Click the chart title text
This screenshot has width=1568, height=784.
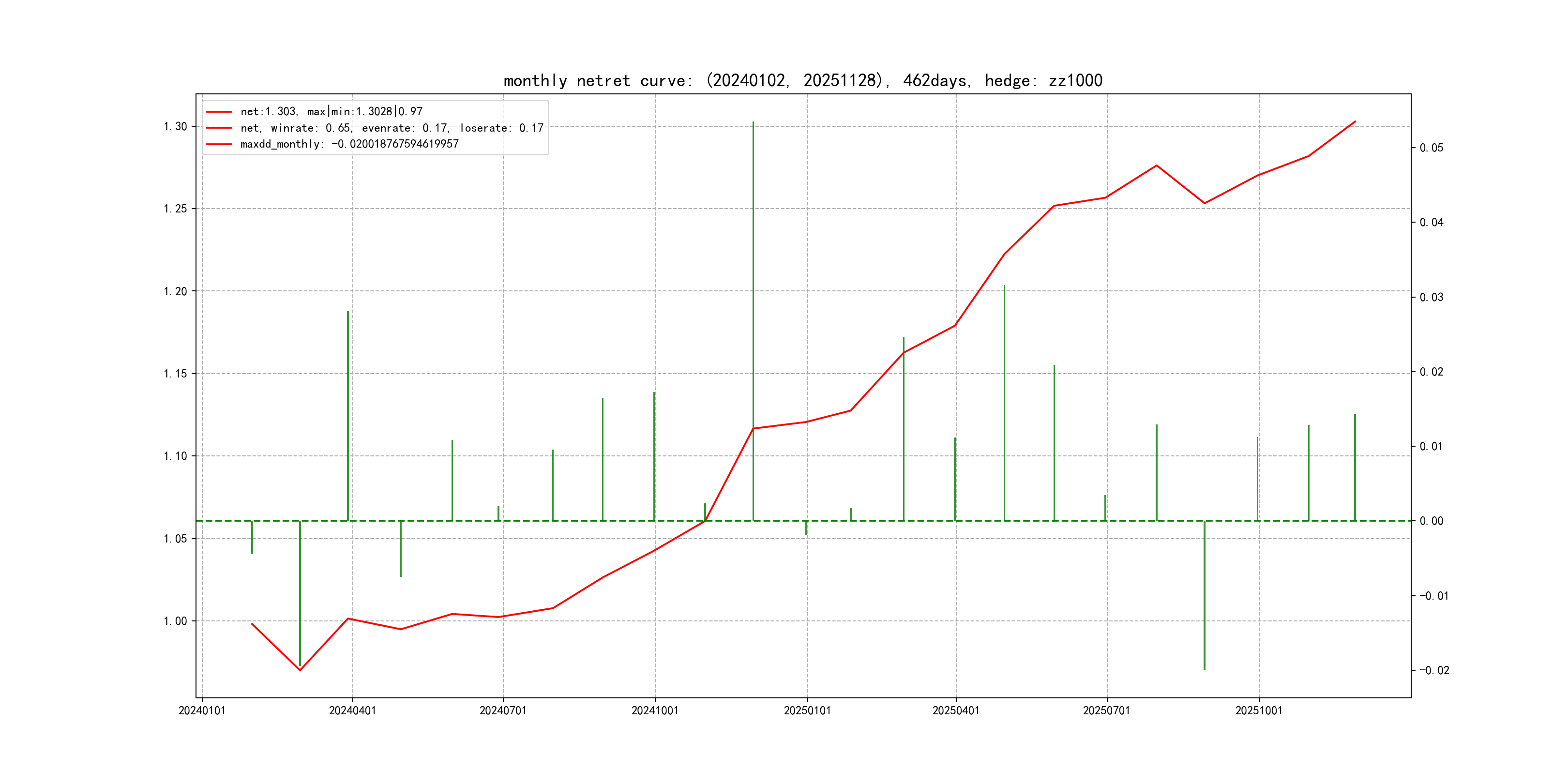click(802, 80)
